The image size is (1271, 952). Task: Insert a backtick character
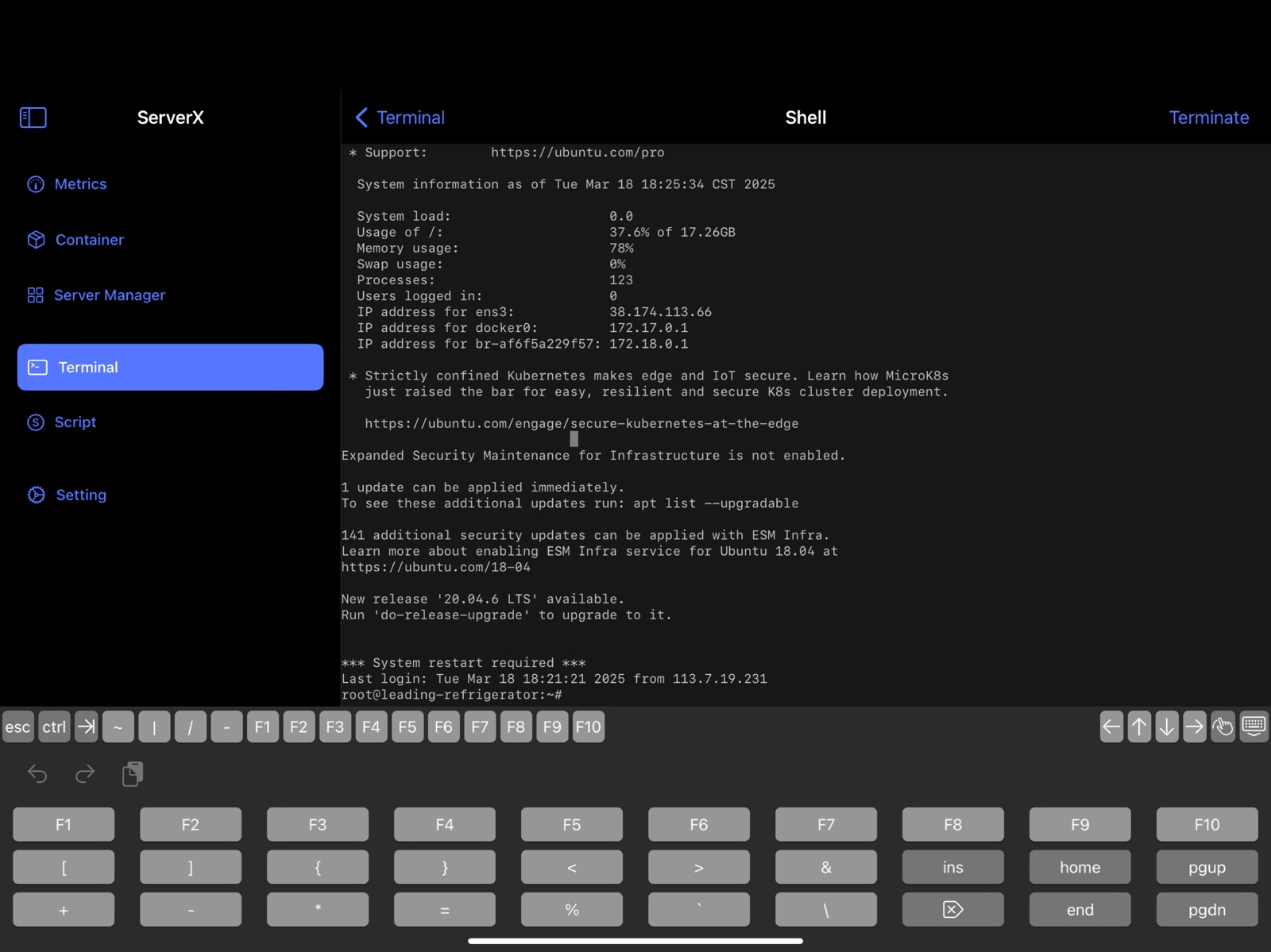point(699,910)
